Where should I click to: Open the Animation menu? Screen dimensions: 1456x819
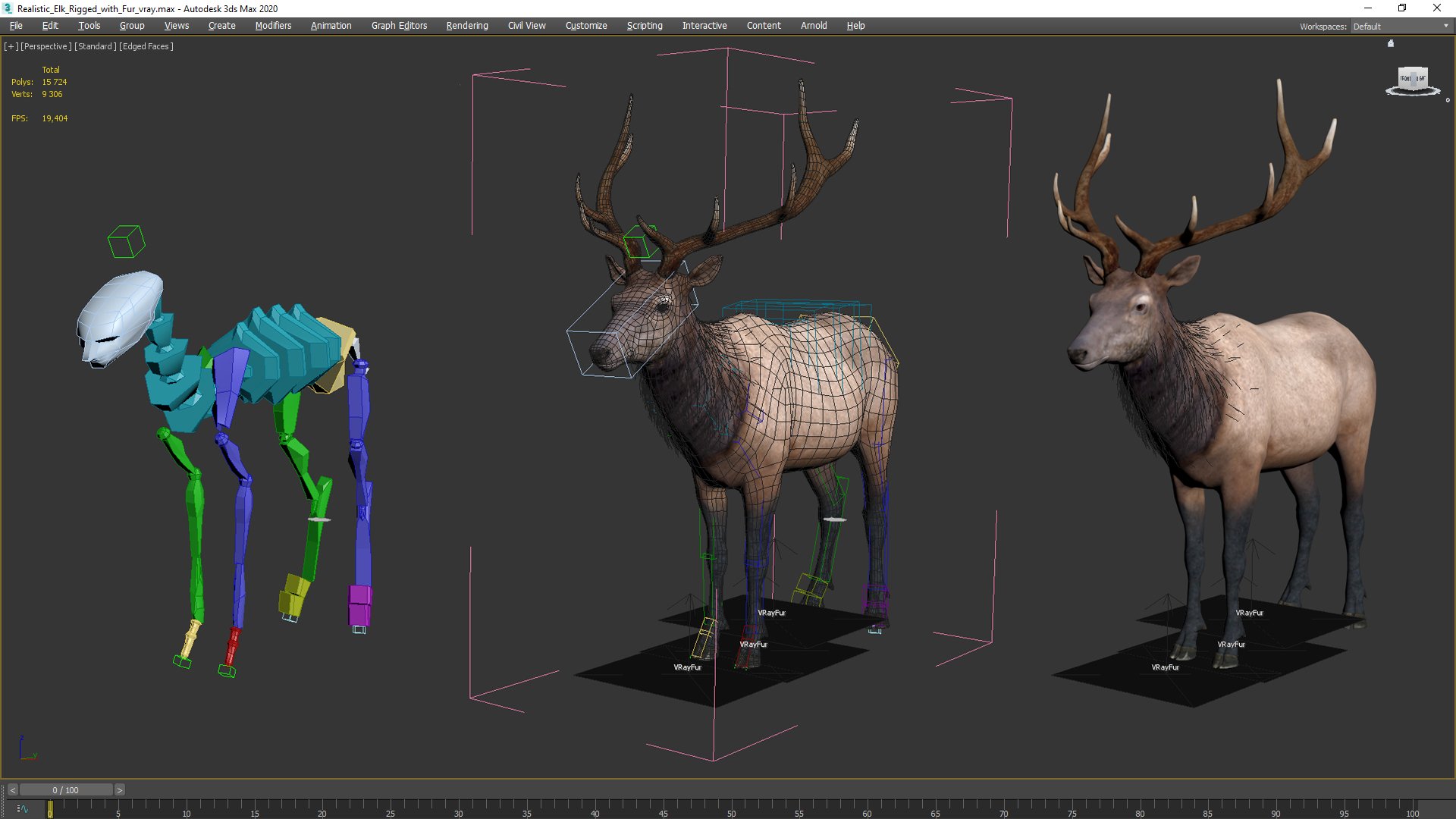click(331, 26)
